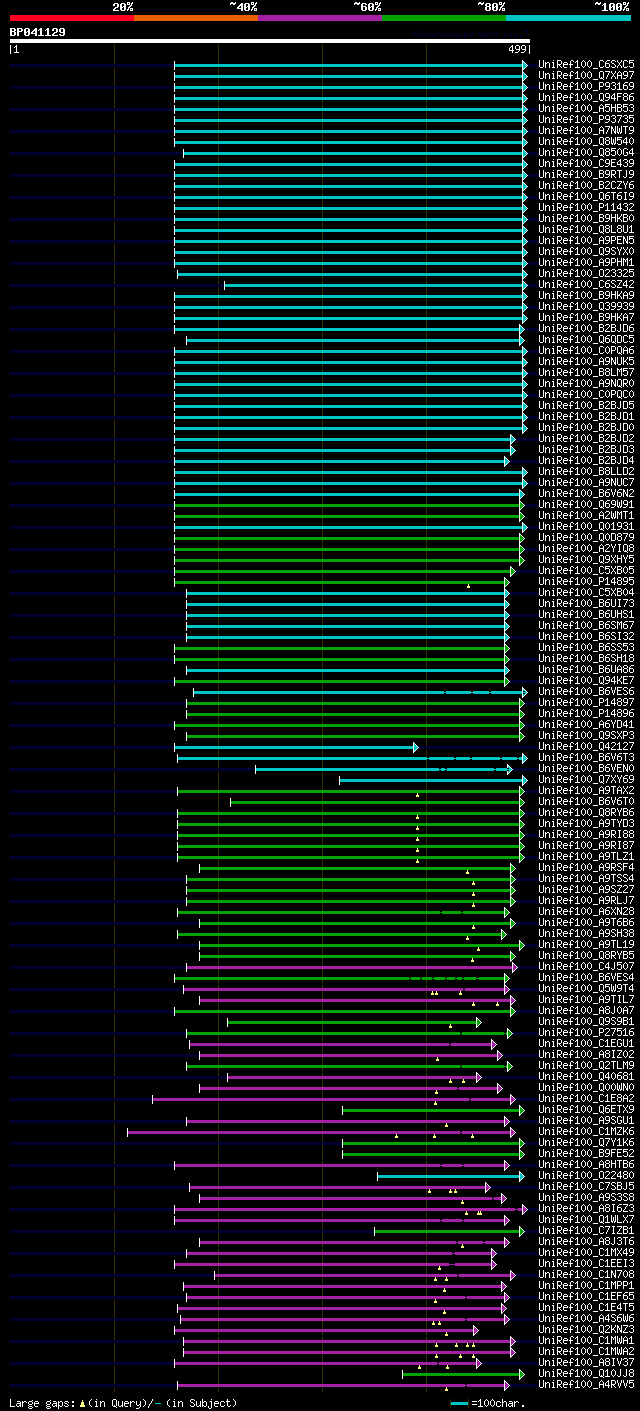The image size is (640, 1411).
Task: Click the white query sequence bar
Action: (270, 41)
